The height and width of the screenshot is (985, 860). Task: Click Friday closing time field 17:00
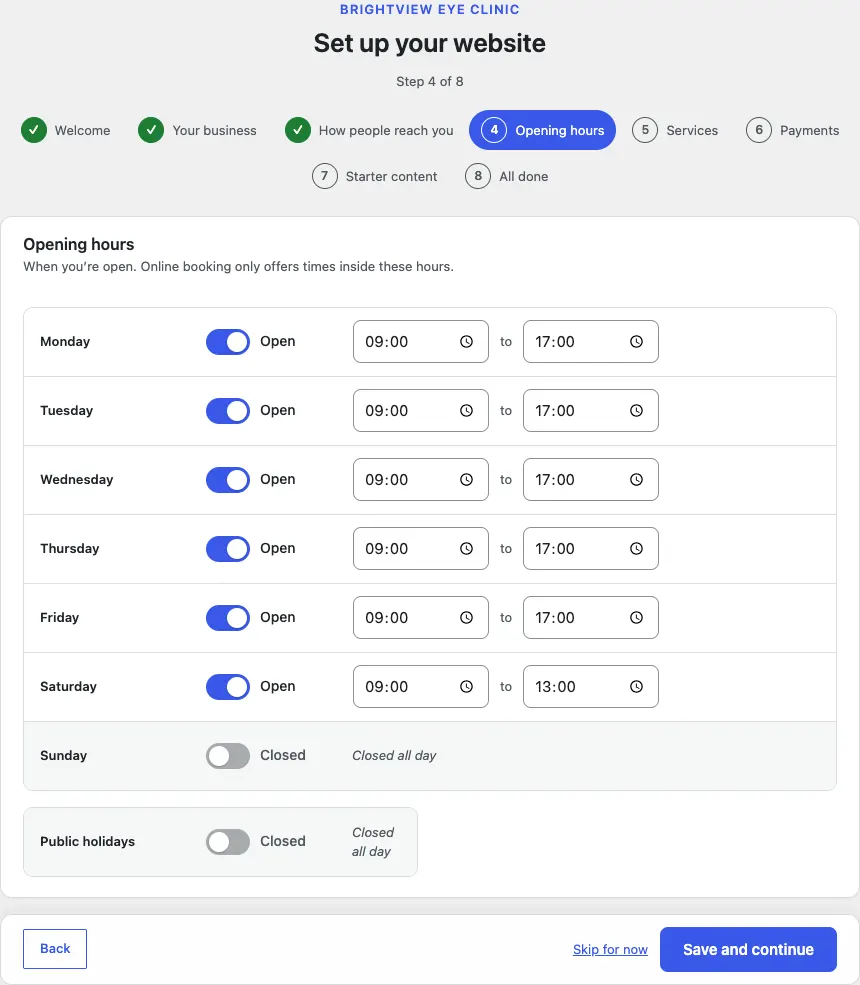(x=591, y=618)
